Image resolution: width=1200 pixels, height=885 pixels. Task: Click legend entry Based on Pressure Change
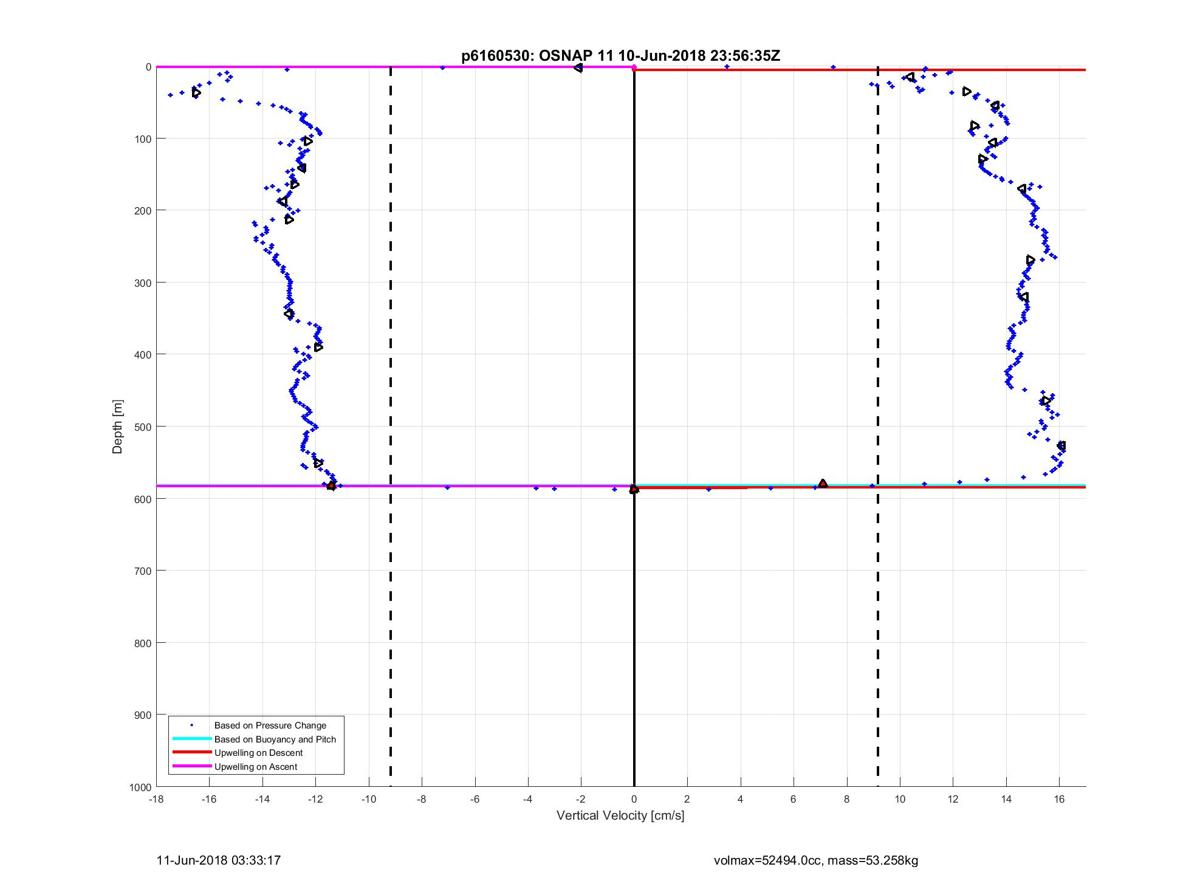270,725
